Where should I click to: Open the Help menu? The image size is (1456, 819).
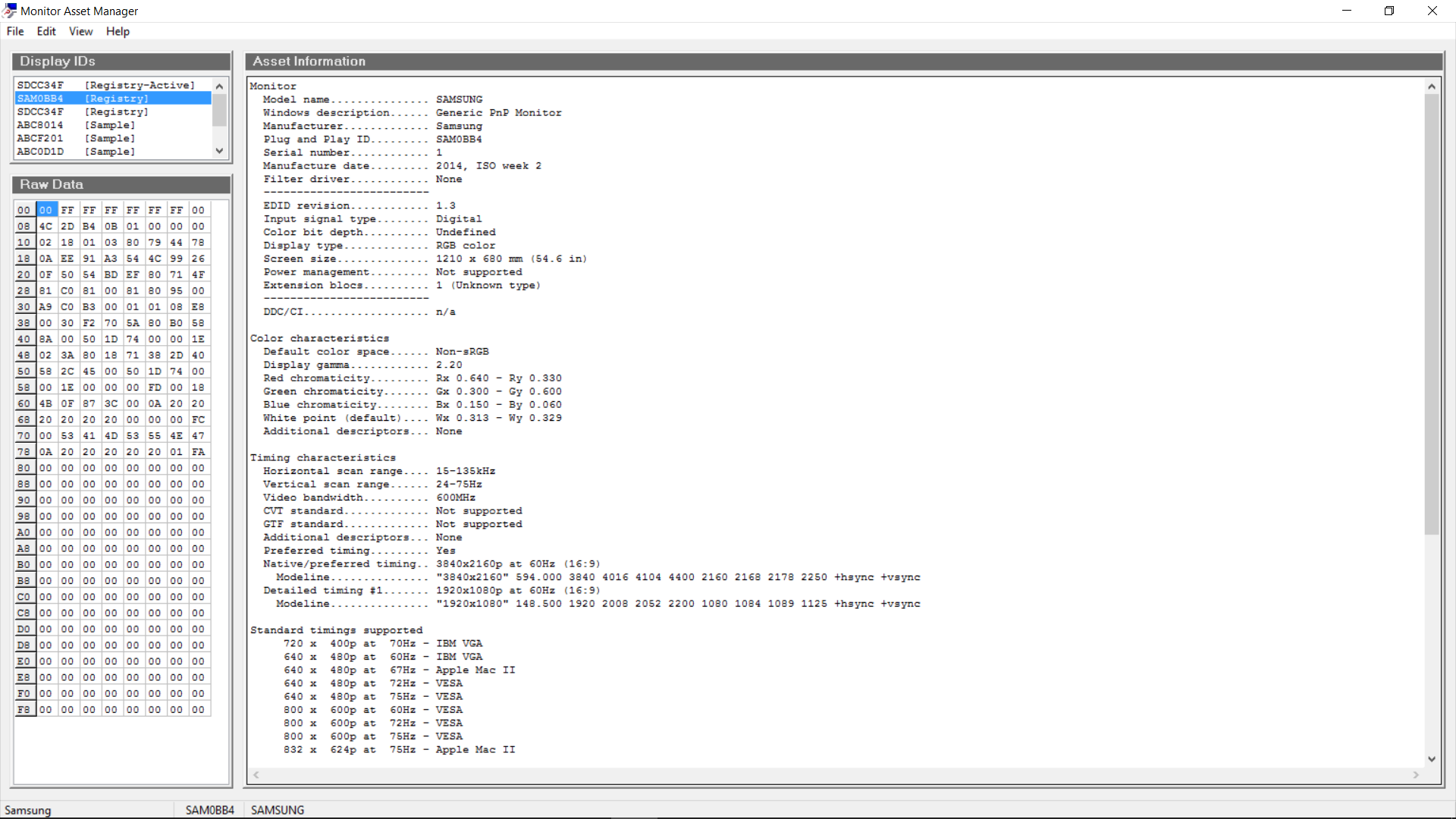click(x=118, y=31)
